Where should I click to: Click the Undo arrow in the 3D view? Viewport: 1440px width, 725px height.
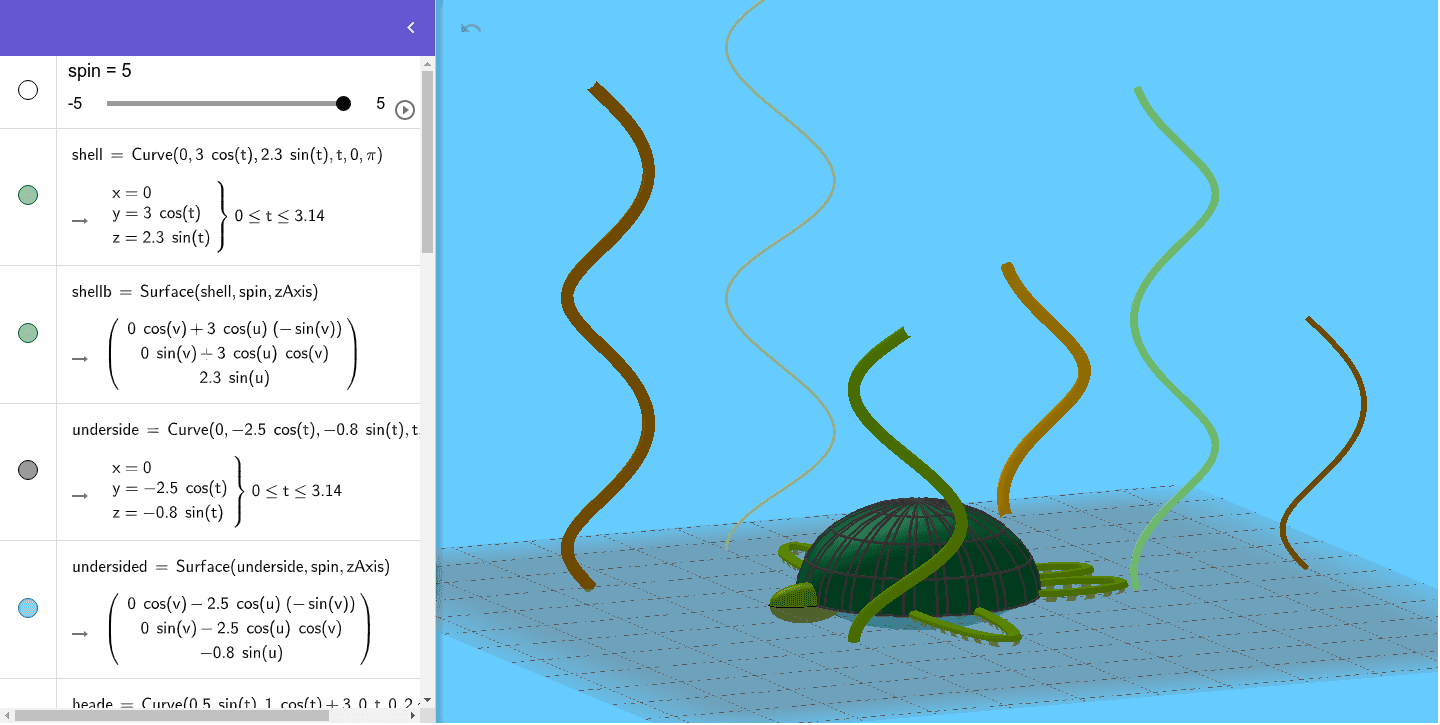[x=470, y=29]
